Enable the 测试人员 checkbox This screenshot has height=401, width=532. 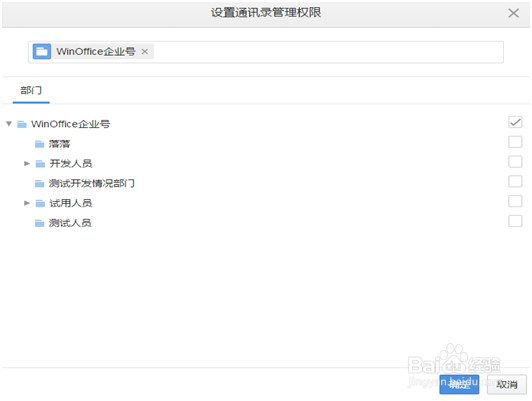point(515,221)
